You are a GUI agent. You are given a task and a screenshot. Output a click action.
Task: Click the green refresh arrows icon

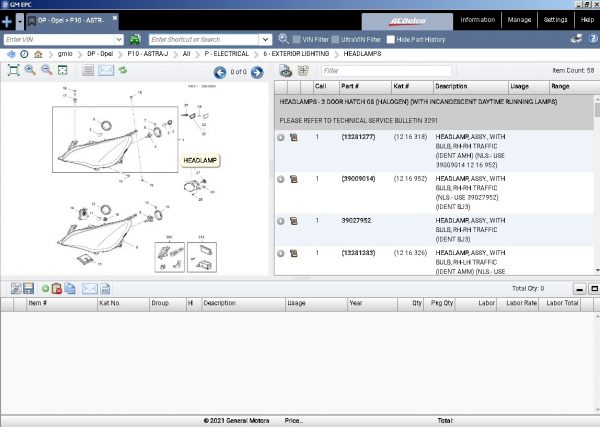[123, 70]
